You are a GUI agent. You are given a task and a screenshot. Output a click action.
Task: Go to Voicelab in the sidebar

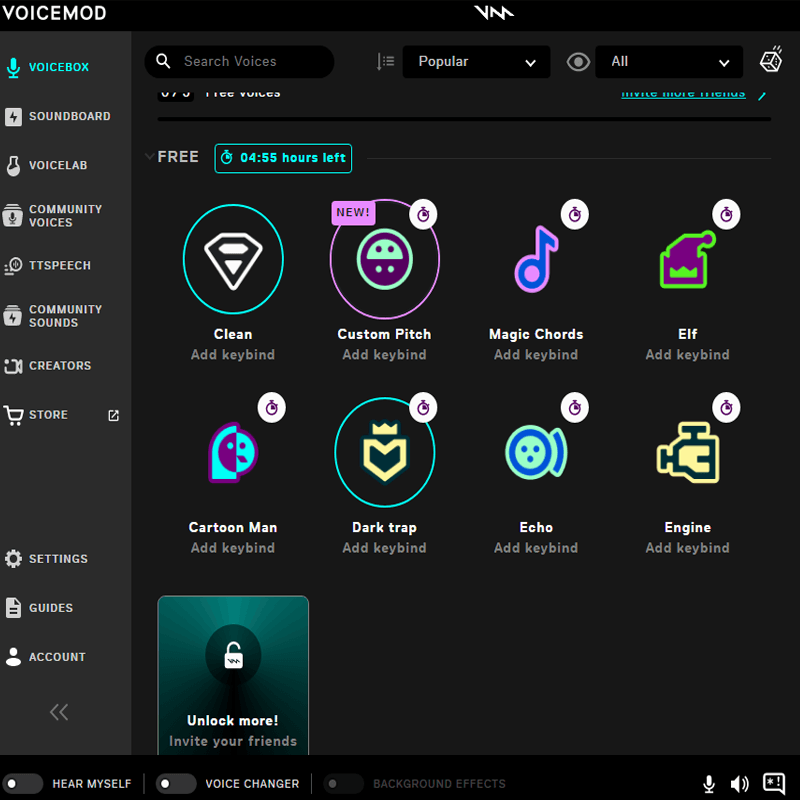pos(58,166)
